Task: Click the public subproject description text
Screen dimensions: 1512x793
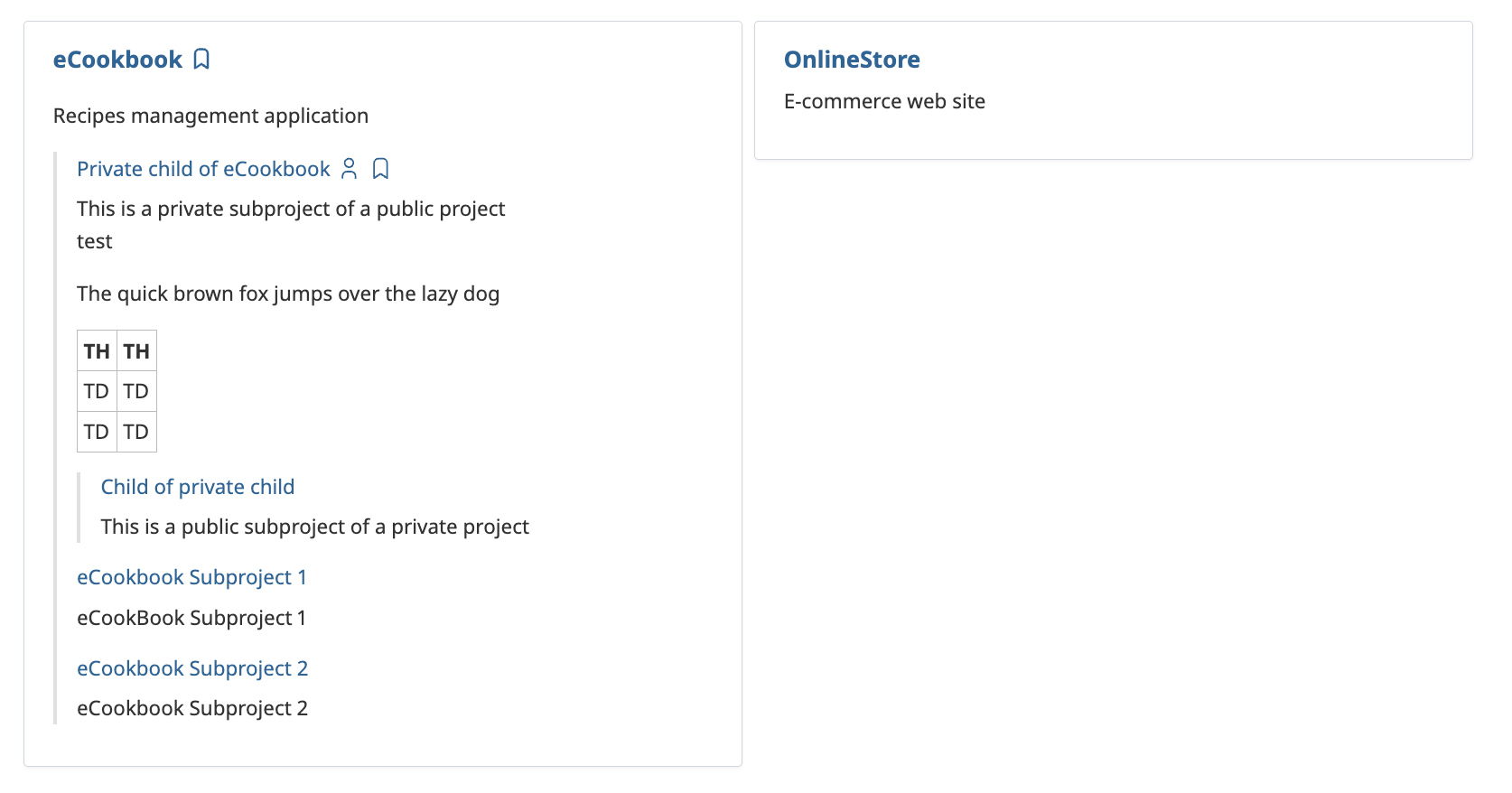Action: pyautogui.click(x=314, y=527)
